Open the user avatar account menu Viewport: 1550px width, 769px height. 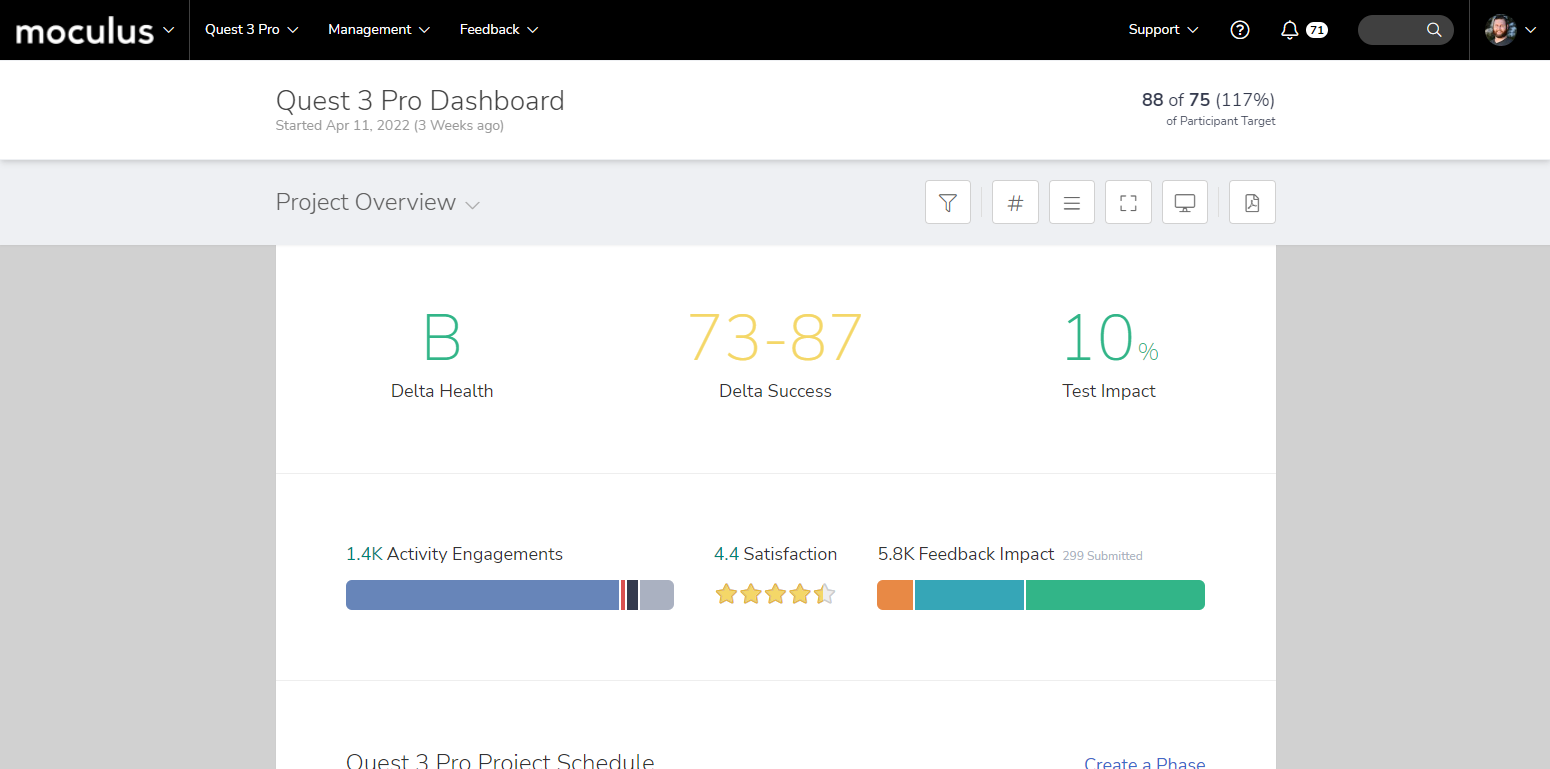1510,30
